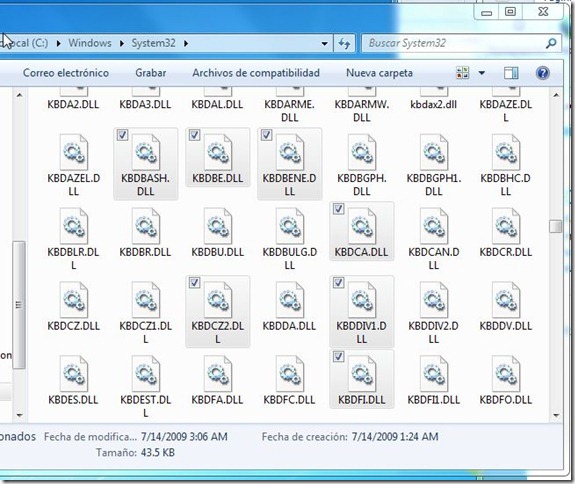Open the address bar history dropdown

tap(324, 44)
